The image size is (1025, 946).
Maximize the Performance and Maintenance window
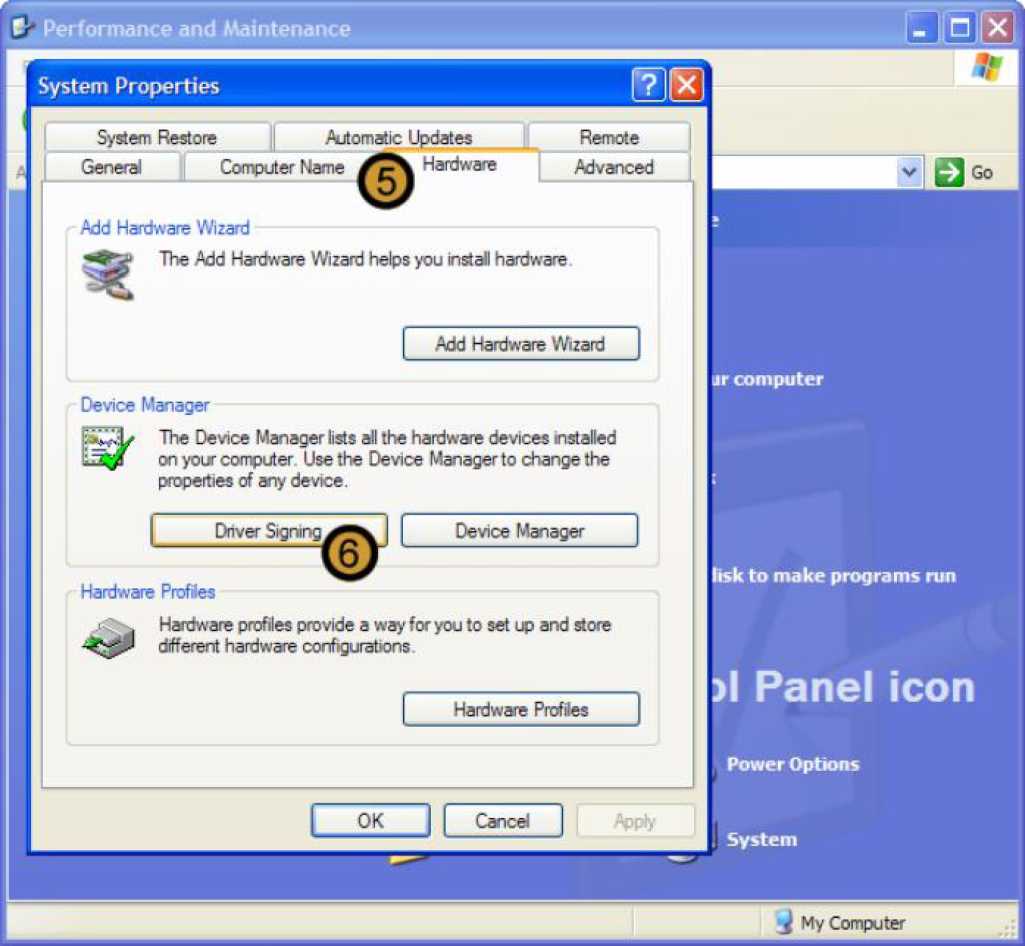click(x=960, y=28)
